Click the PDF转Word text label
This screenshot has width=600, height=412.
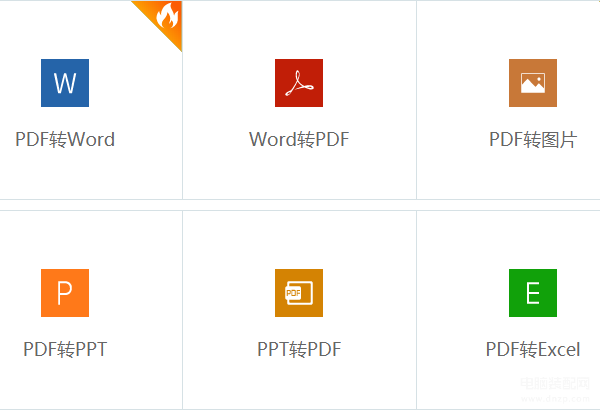[x=65, y=139]
